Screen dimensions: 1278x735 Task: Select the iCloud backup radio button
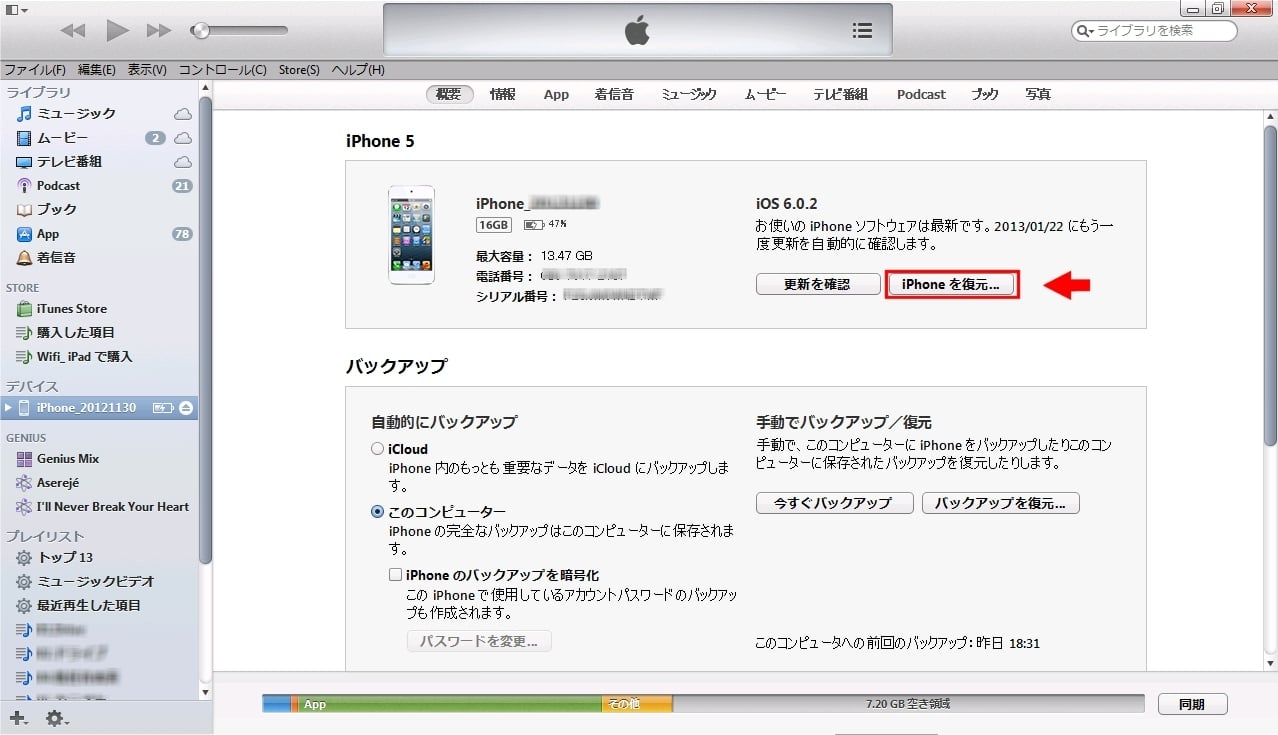click(377, 448)
